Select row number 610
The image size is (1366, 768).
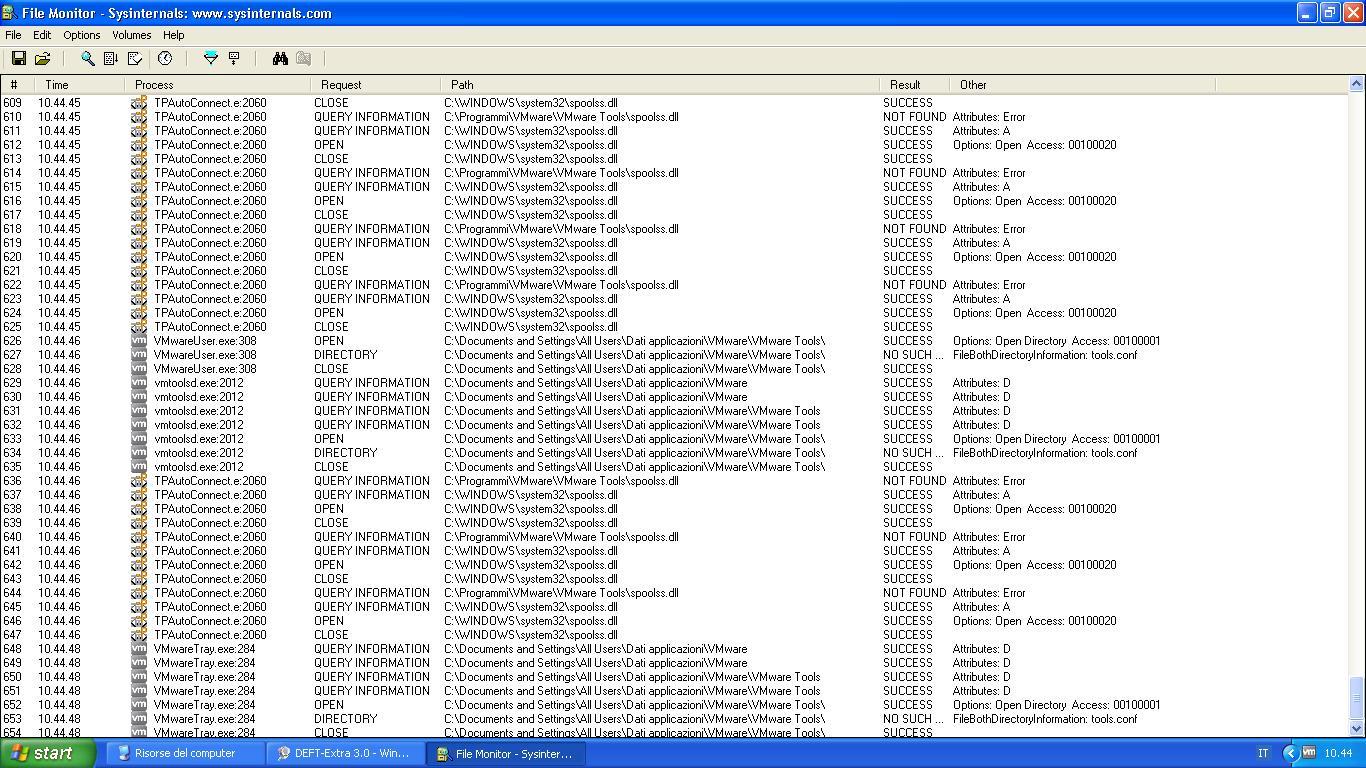tap(12, 117)
